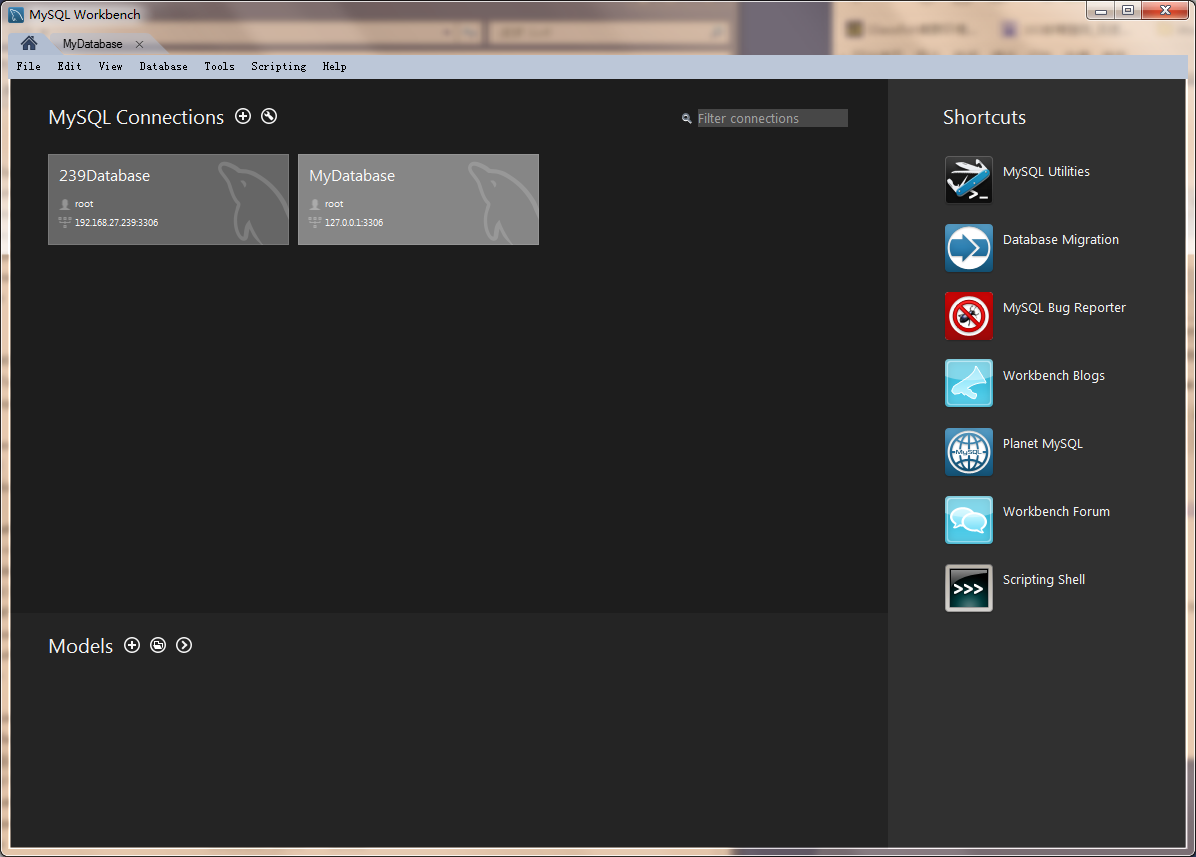Click the filter connections search icon
Image resolution: width=1196 pixels, height=857 pixels.
click(686, 118)
